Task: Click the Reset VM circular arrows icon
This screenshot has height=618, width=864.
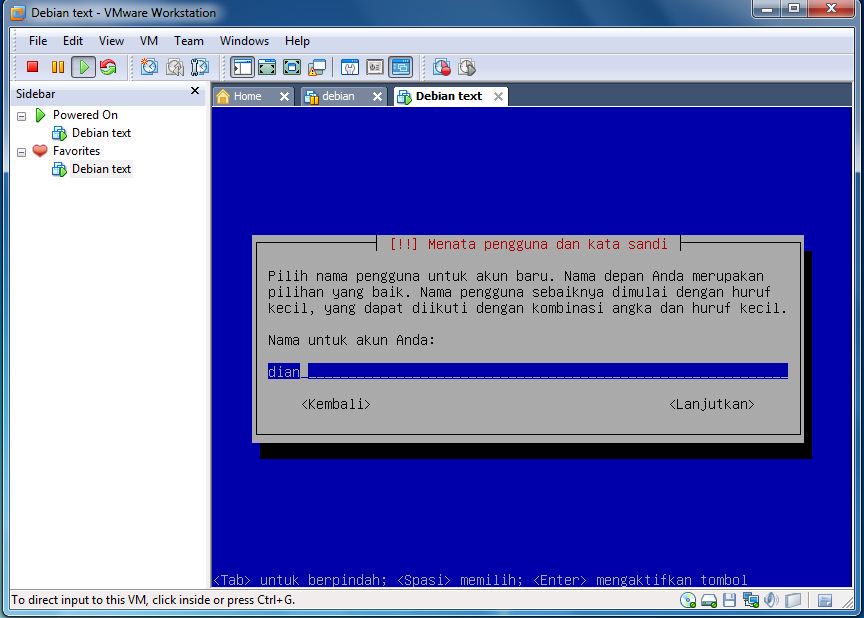Action: 109,67
